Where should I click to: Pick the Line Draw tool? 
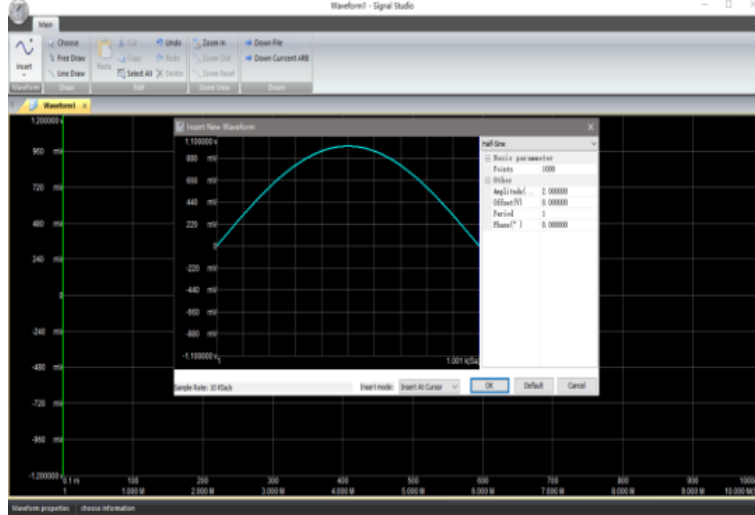click(68, 73)
